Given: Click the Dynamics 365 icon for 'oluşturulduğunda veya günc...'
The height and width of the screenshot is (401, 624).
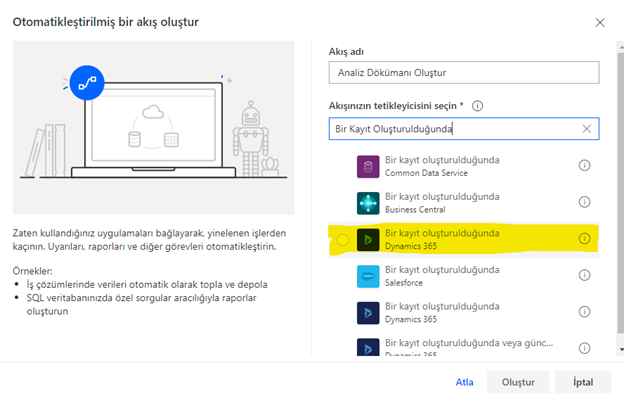Looking at the screenshot, I should pyautogui.click(x=368, y=347).
